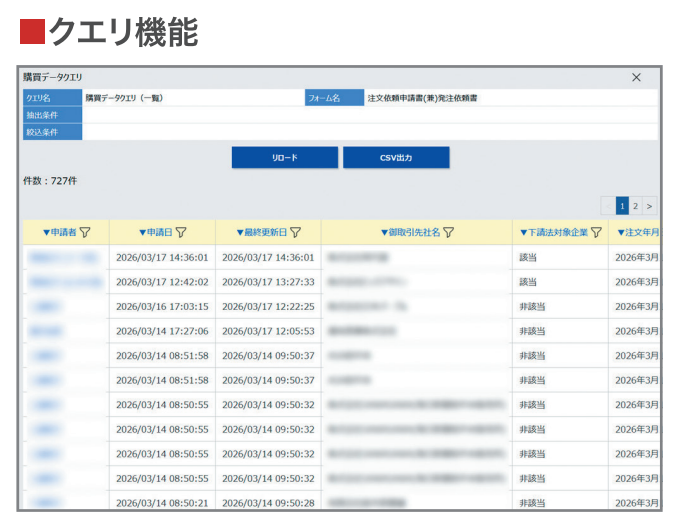
Task: Click the CSV出力 button
Action: point(396,157)
